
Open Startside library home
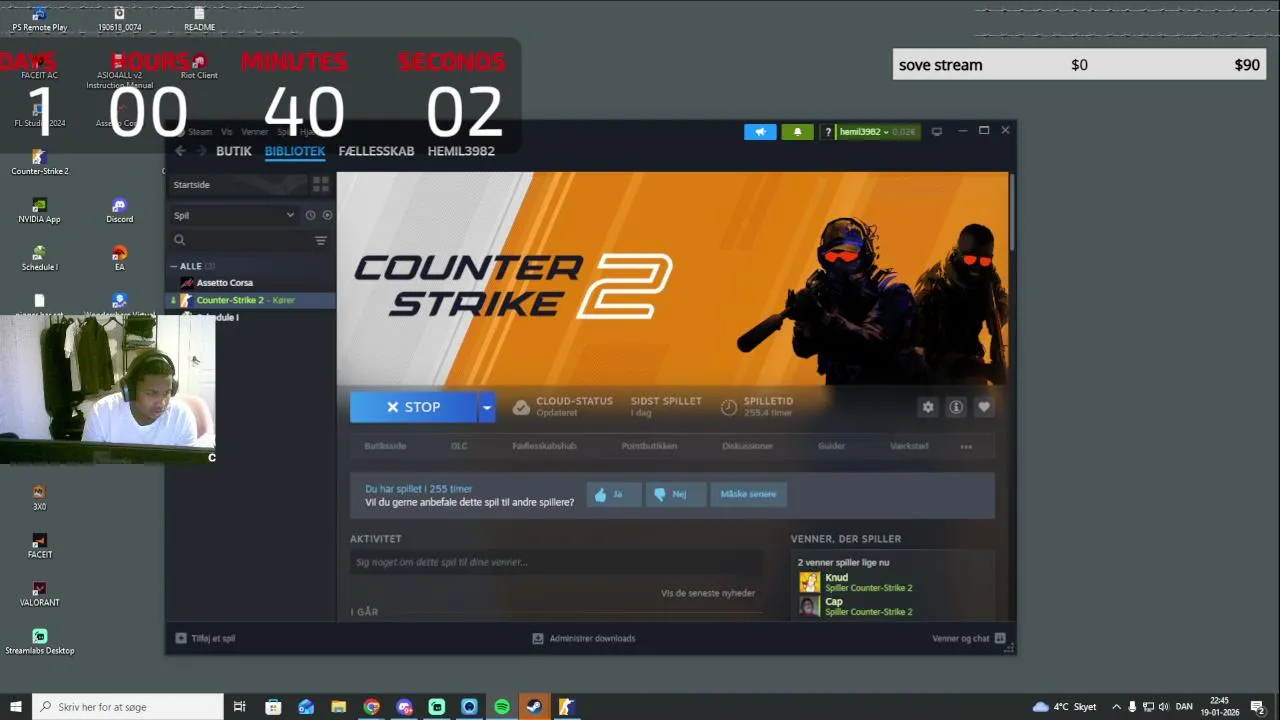[x=237, y=184]
